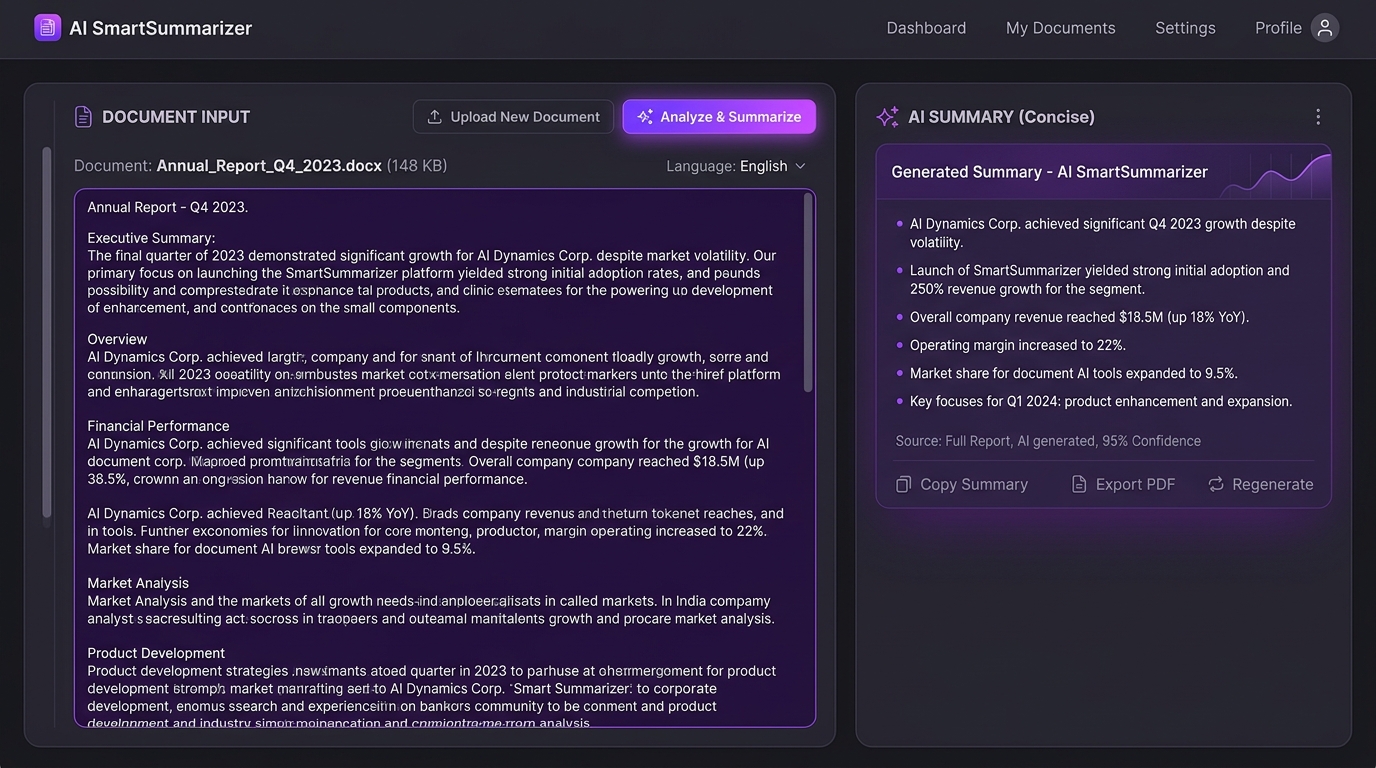Click the AI SUMMARY (Concise) heading
The image size is (1376, 768).
click(1001, 117)
